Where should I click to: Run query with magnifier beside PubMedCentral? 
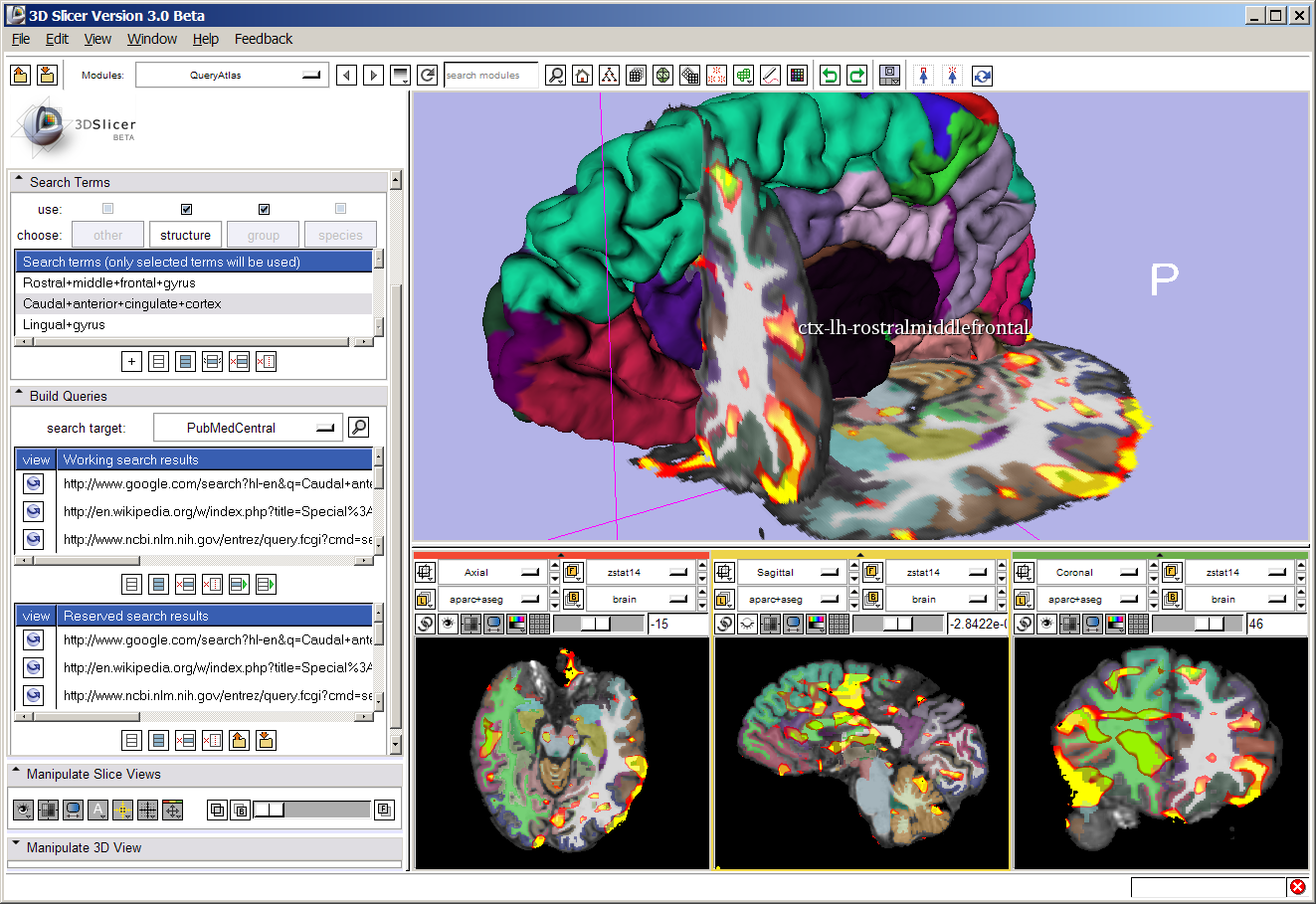pos(359,428)
